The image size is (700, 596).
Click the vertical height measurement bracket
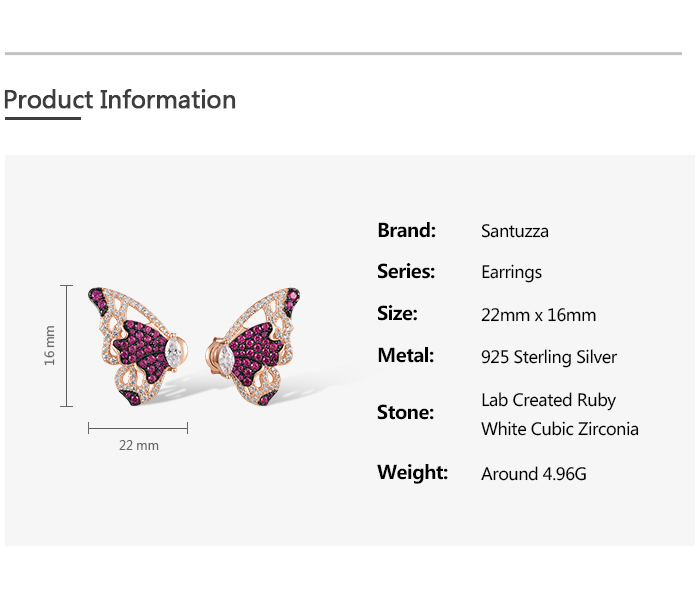coord(68,345)
